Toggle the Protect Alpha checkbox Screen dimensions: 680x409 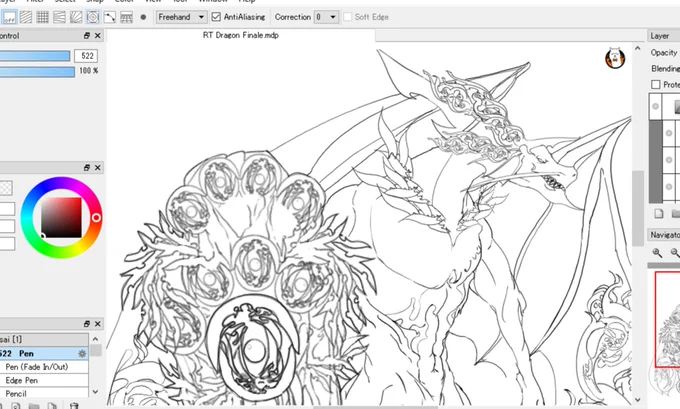point(656,85)
